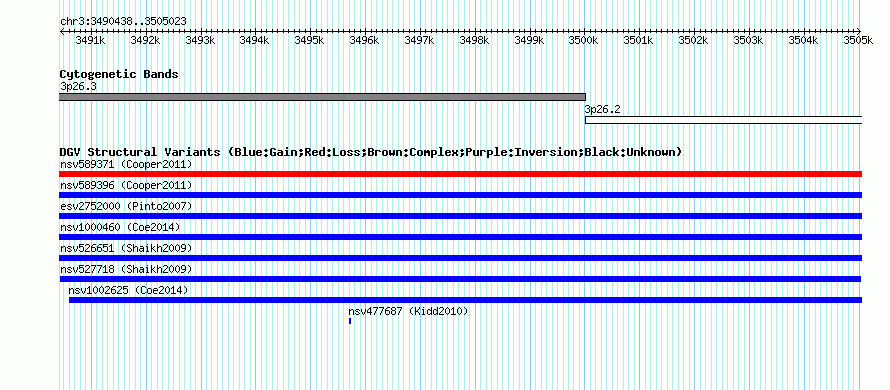Select the red nsv589371 loss variant bar
This screenshot has height=390, width=890.
[x=460, y=174]
